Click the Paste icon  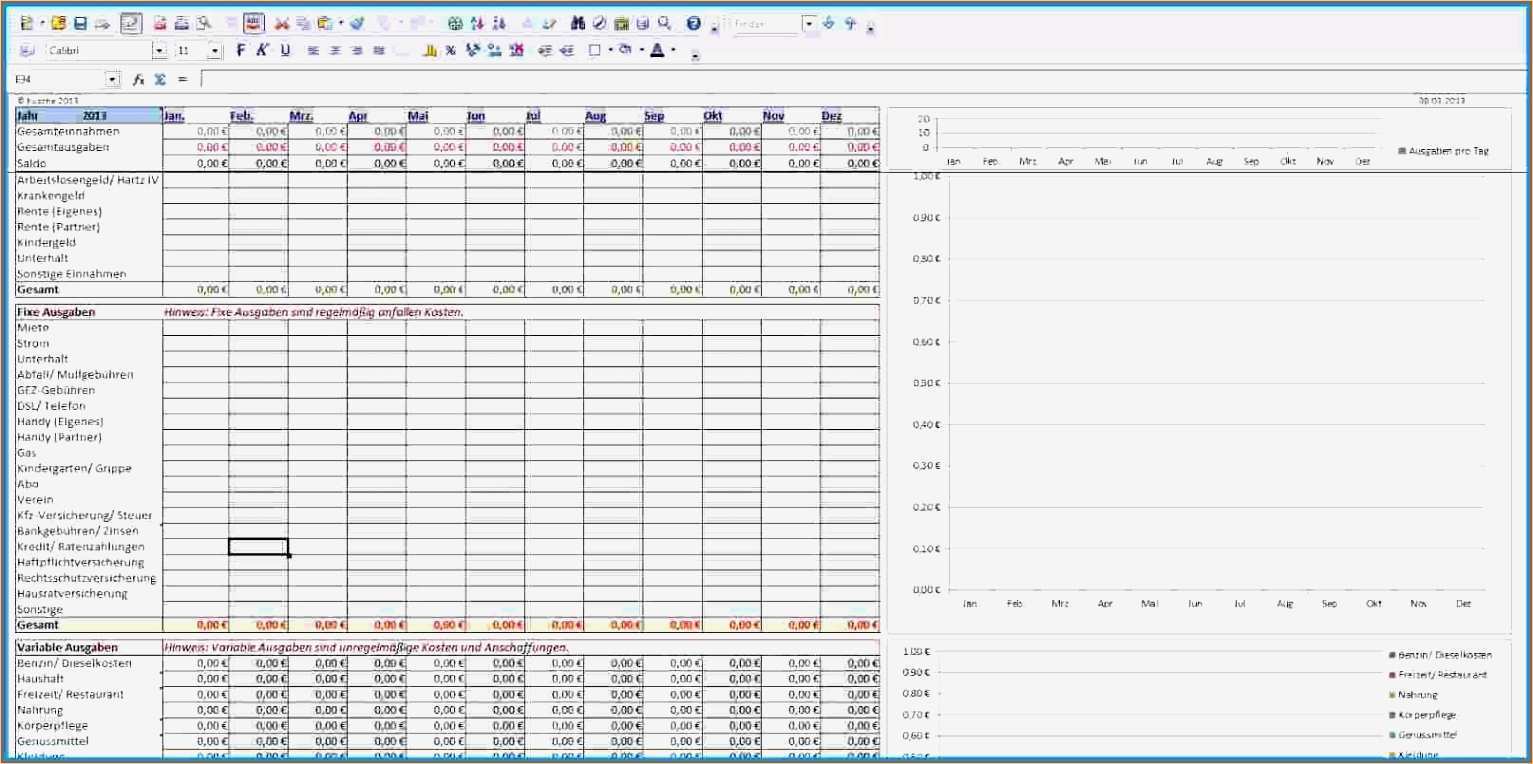pyautogui.click(x=323, y=22)
